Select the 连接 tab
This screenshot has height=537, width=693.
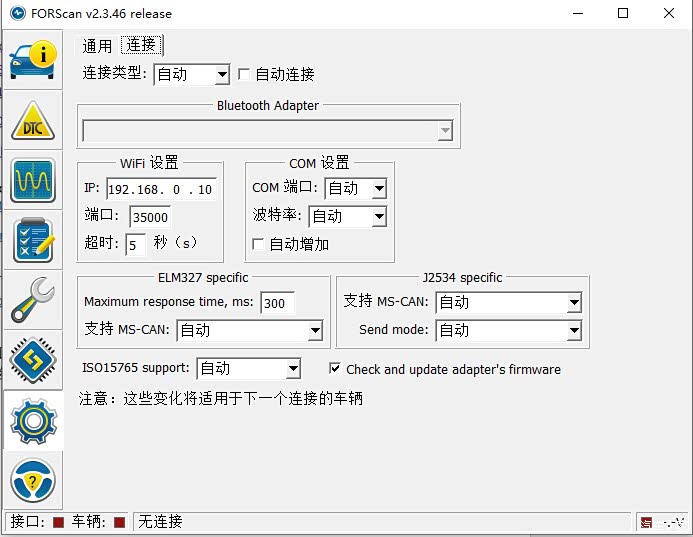point(141,45)
